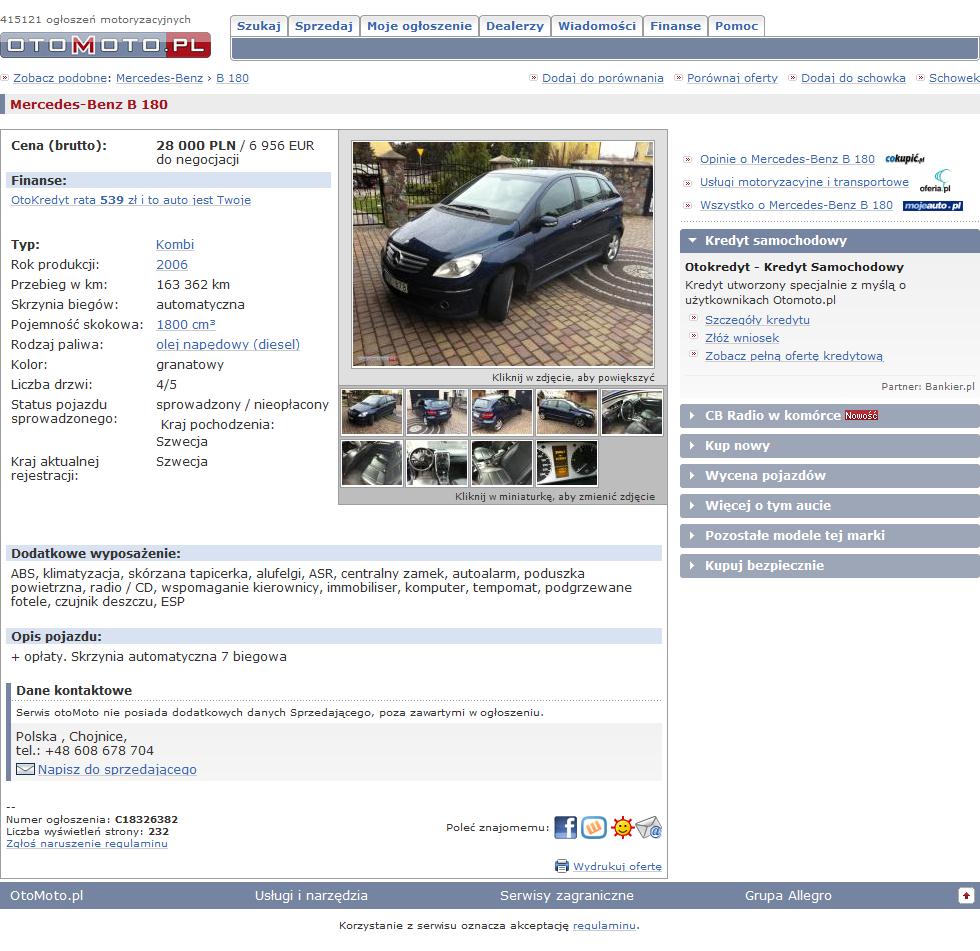The image size is (980, 951).
Task: Click phone number +48 608 678 704
Action: (x=99, y=750)
